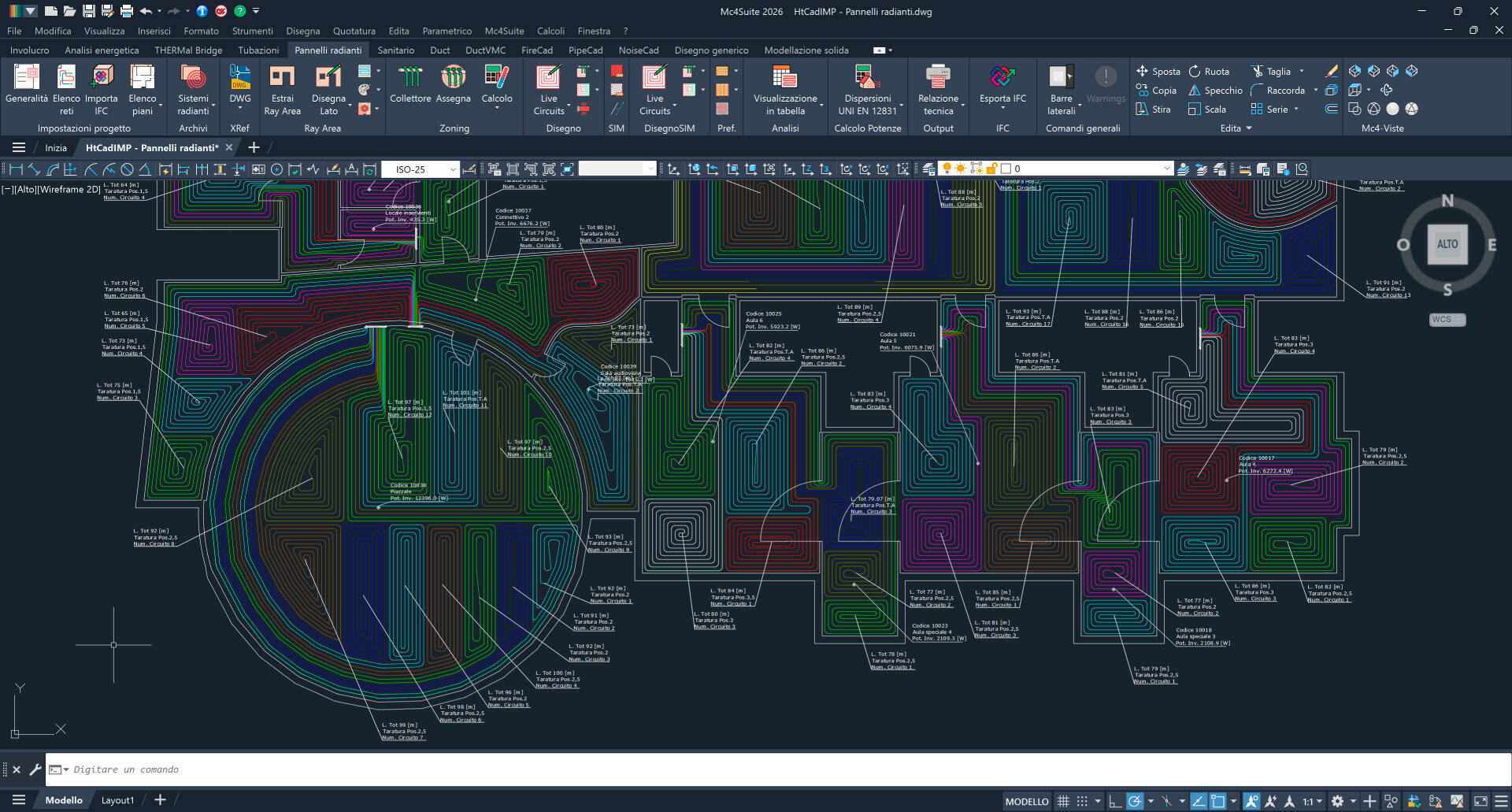This screenshot has height=812, width=1512.
Task: Click the Alto Wireframe 2D viewport label
Action: 51,189
